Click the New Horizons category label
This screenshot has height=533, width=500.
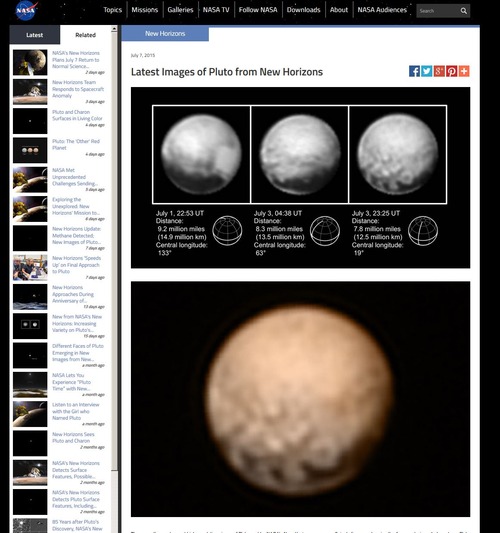165,34
